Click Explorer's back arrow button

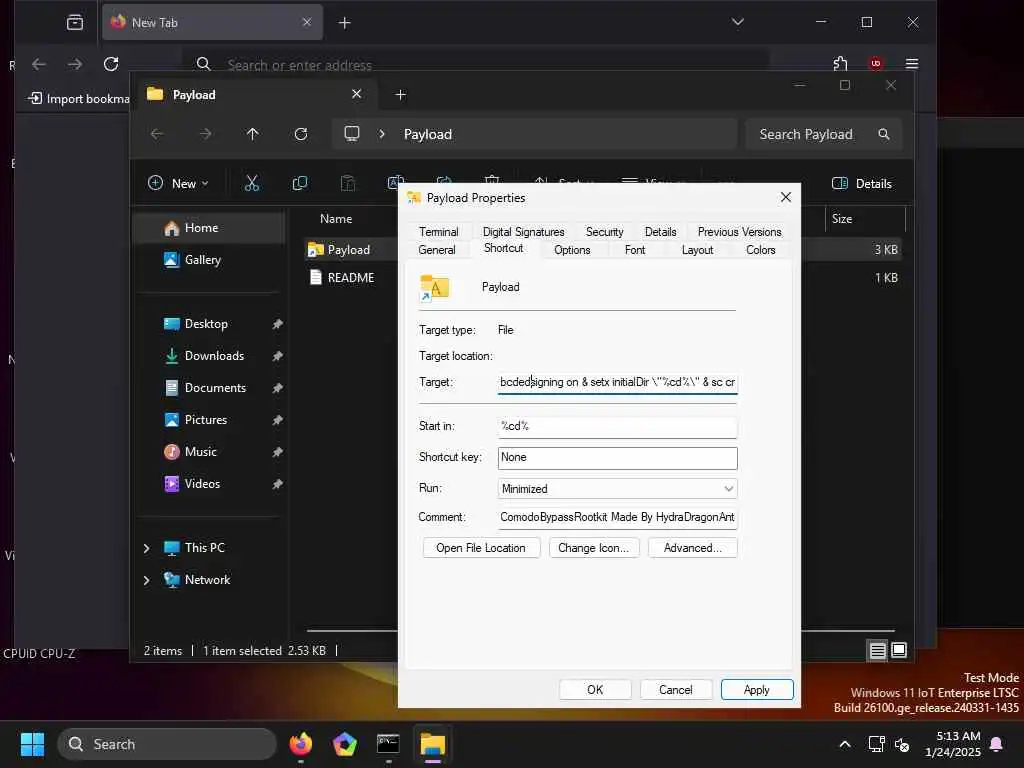157,134
